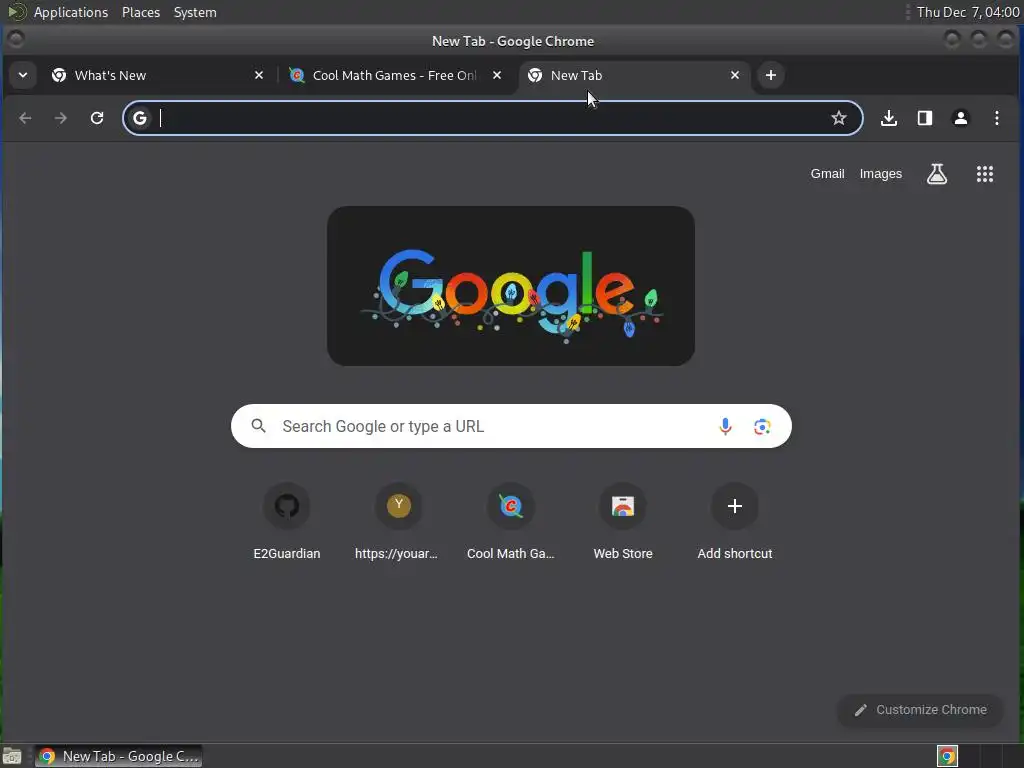
Task: Expand the tab search dropdown
Action: [x=23, y=75]
